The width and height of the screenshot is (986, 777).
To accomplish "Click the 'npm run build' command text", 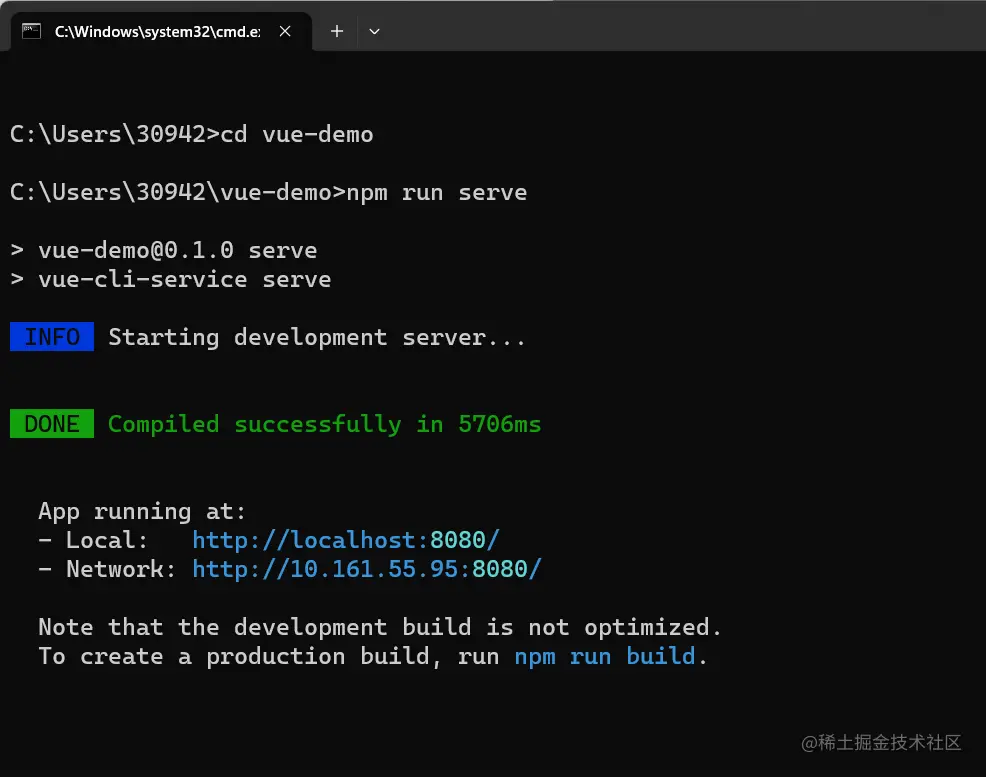I will (x=605, y=656).
